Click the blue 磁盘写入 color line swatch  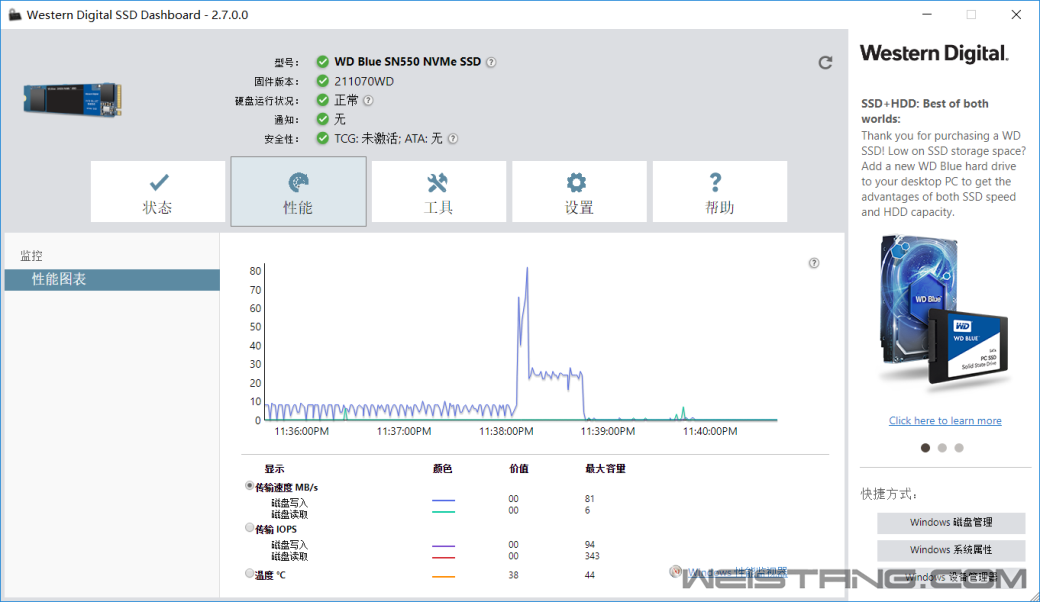(x=443, y=500)
